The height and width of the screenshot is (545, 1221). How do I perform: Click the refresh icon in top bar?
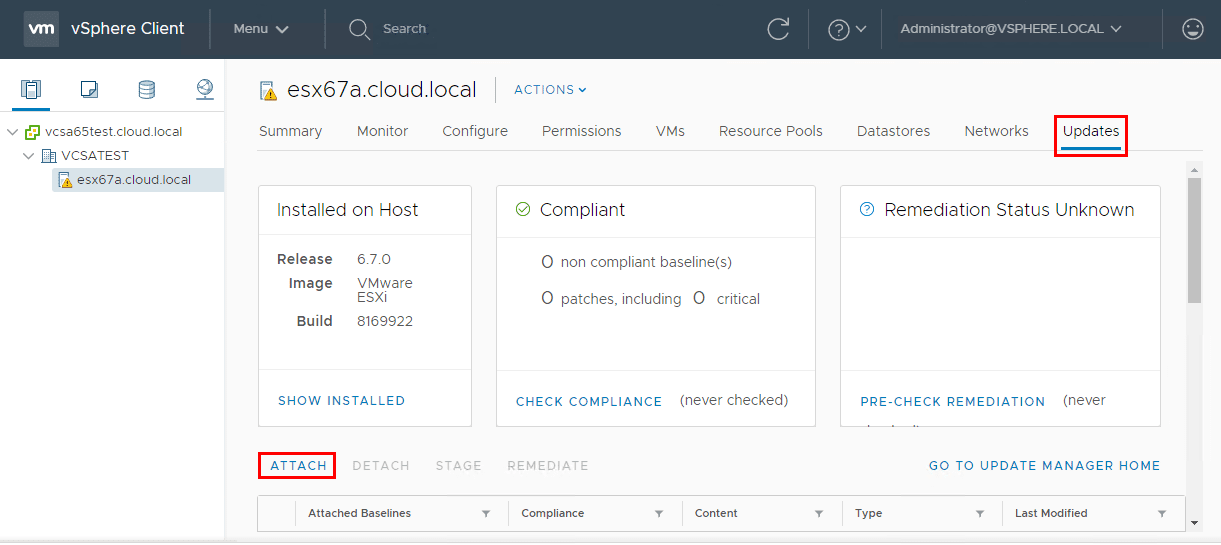coord(778,29)
